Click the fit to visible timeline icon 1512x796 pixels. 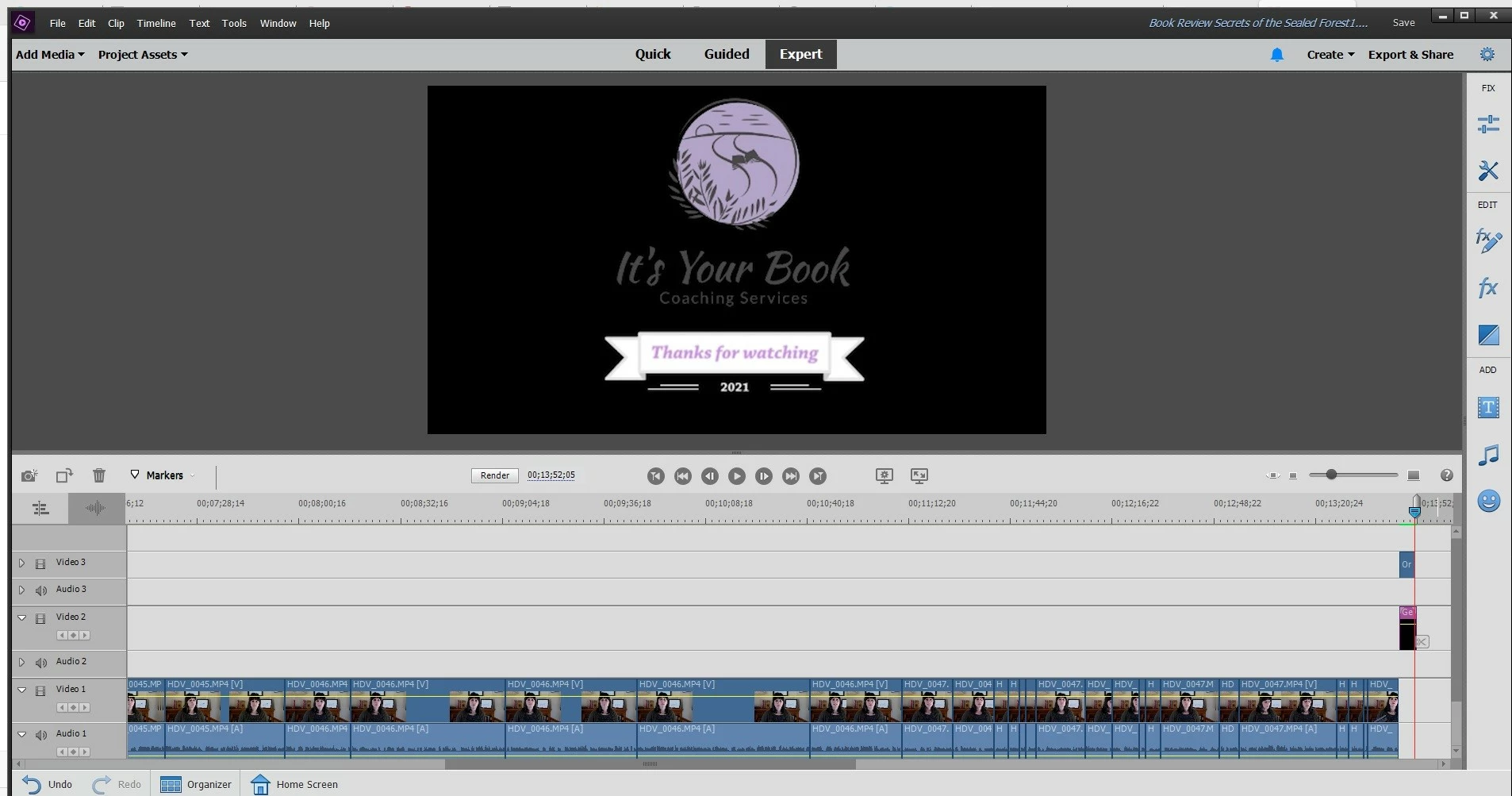(1273, 475)
